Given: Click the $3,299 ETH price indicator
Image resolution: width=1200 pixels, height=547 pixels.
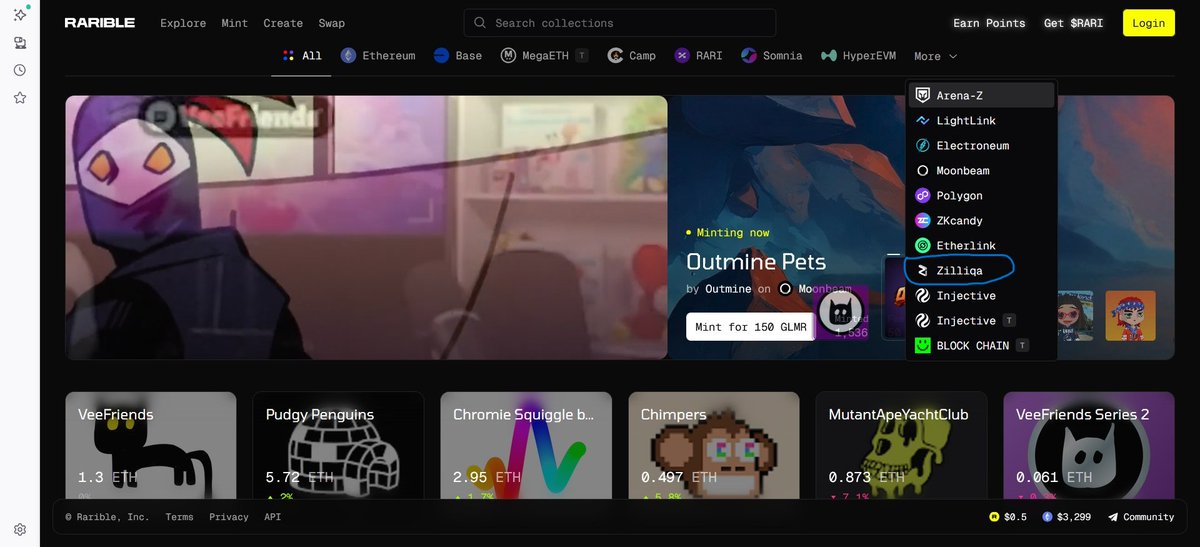Looking at the screenshot, I should click(1068, 517).
